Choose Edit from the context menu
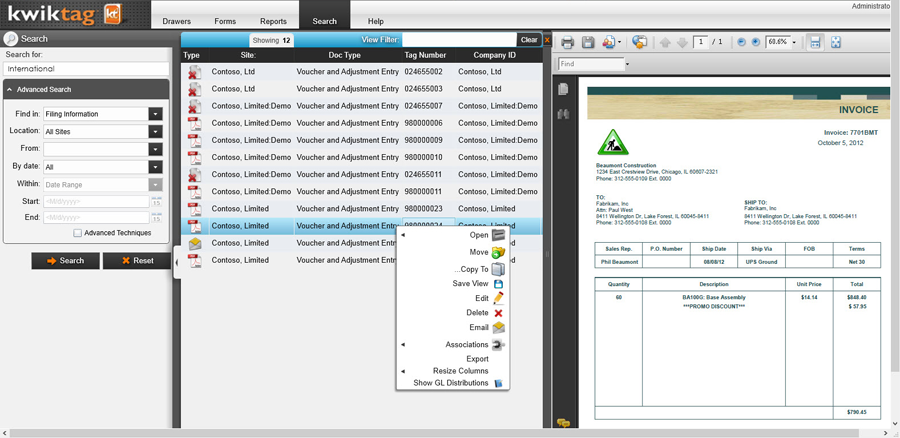 (453, 299)
